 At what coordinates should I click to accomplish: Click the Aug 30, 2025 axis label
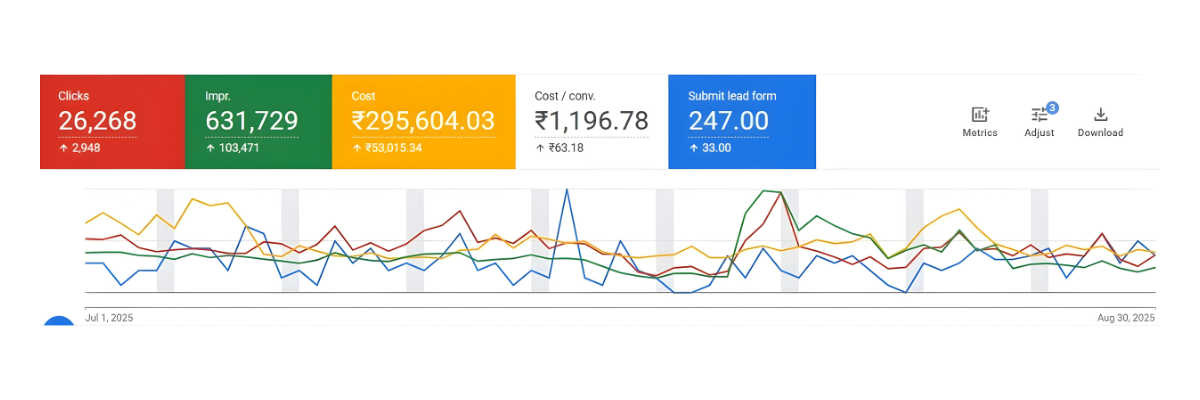click(x=1125, y=318)
